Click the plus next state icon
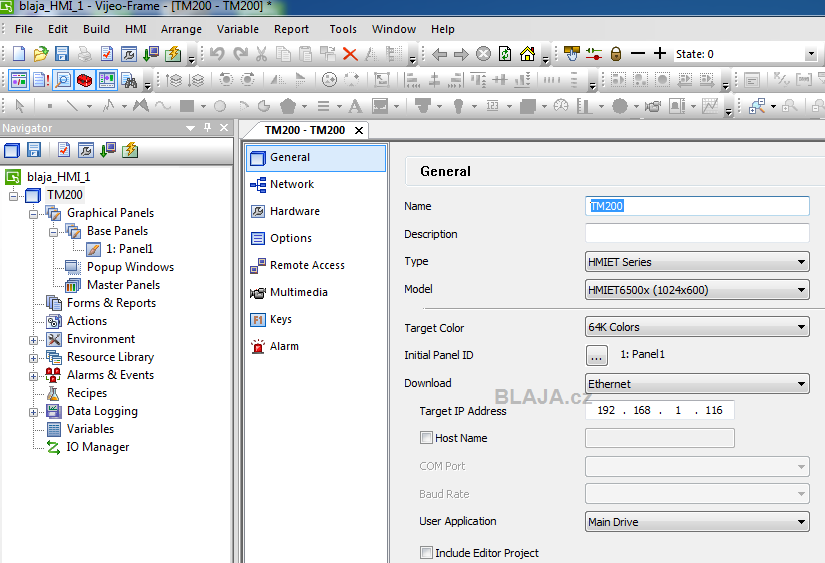825x563 pixels. 660,54
